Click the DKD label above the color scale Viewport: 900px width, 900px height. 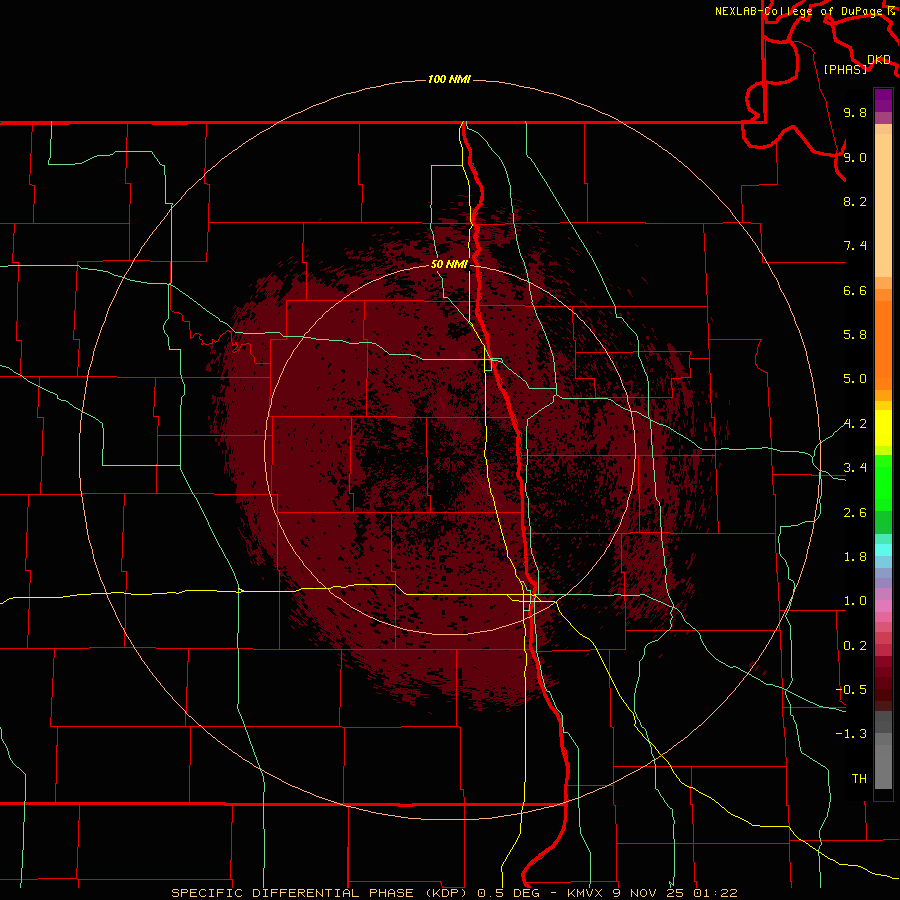point(879,60)
